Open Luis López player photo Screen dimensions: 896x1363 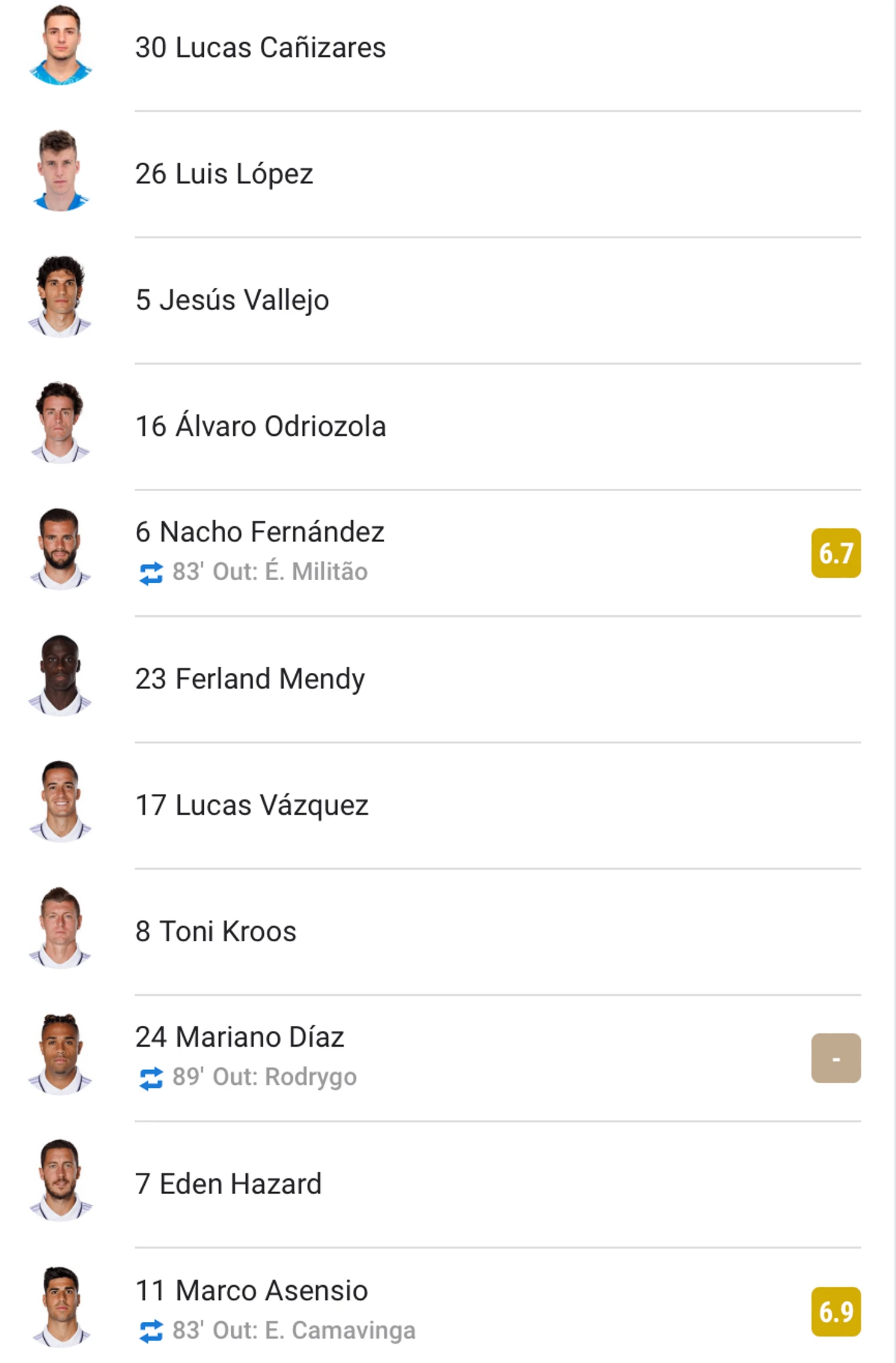(x=60, y=171)
